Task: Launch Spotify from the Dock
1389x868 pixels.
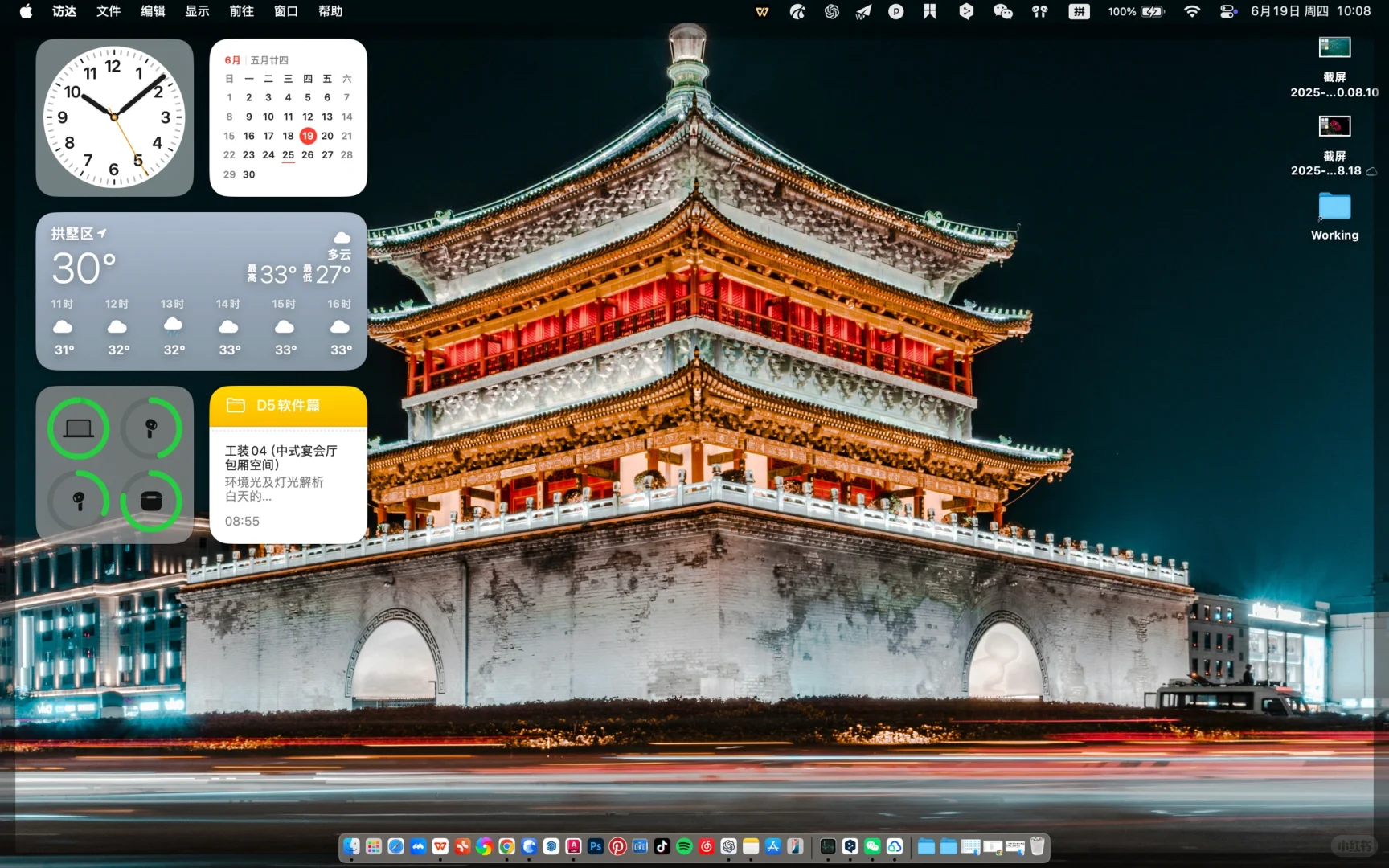Action: [x=686, y=846]
